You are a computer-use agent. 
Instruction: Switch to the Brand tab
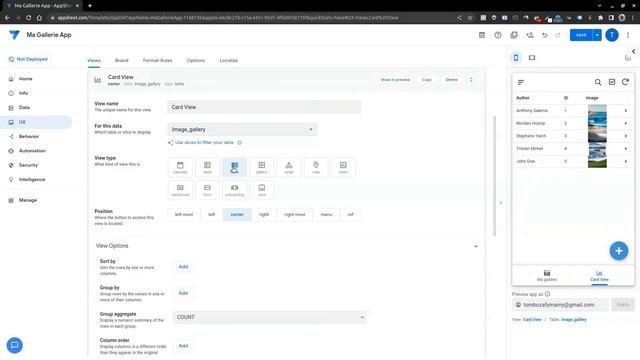tap(122, 60)
